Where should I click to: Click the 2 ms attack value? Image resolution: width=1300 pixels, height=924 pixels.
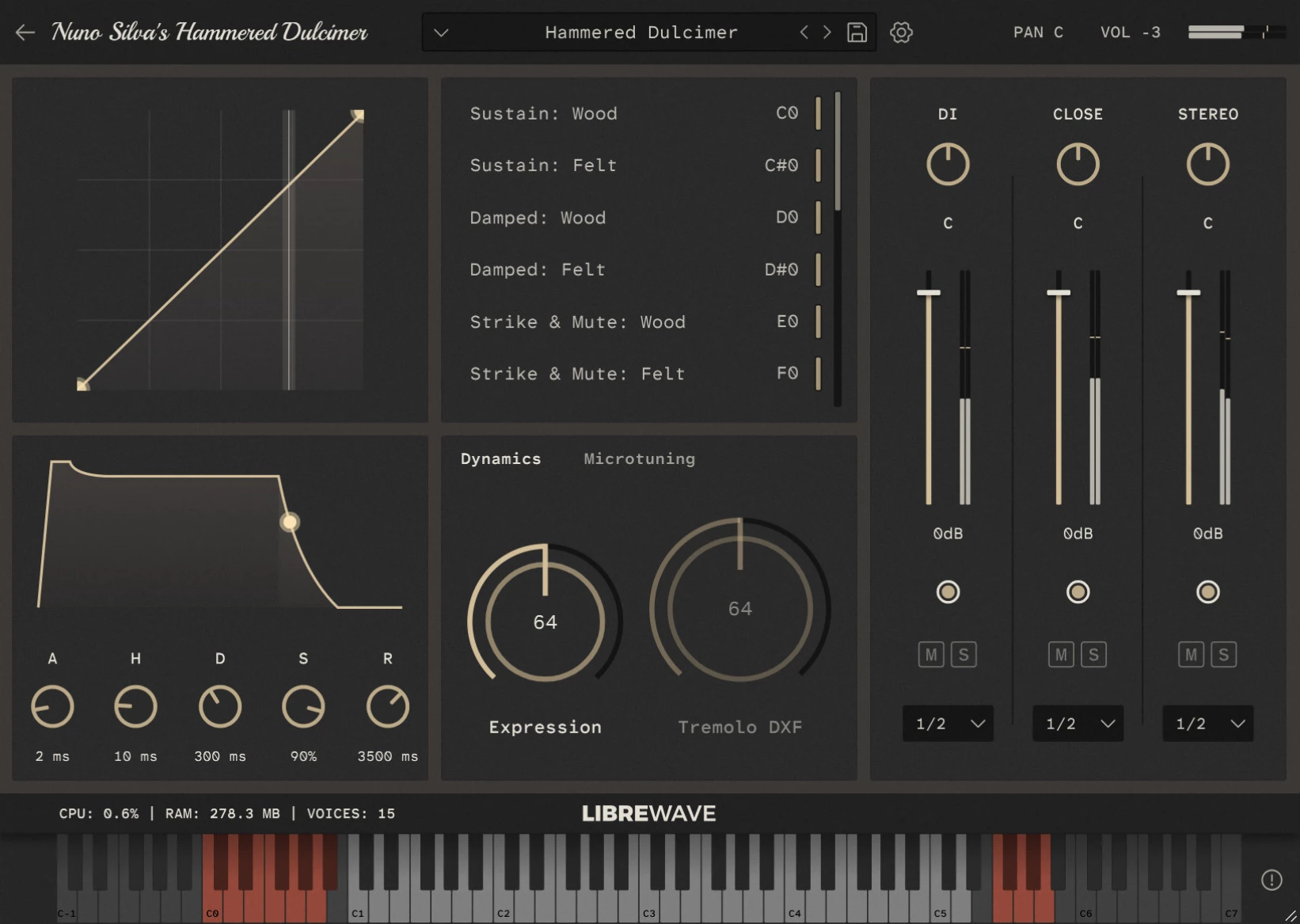pyautogui.click(x=52, y=757)
